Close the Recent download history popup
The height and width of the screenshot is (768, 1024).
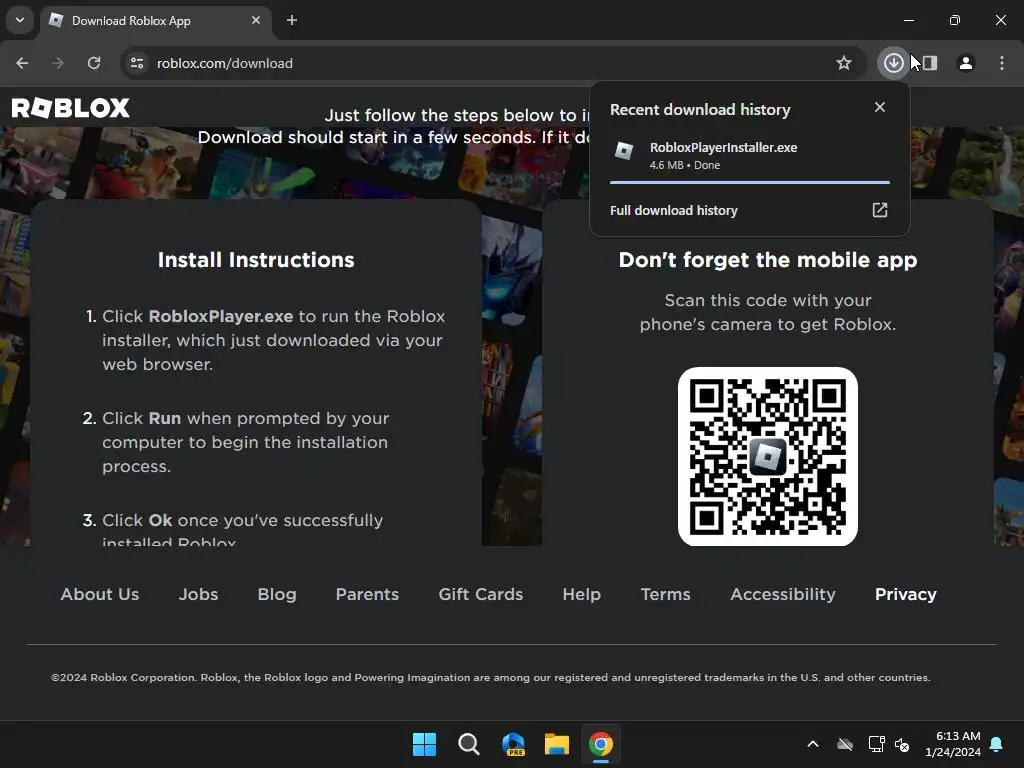point(880,107)
